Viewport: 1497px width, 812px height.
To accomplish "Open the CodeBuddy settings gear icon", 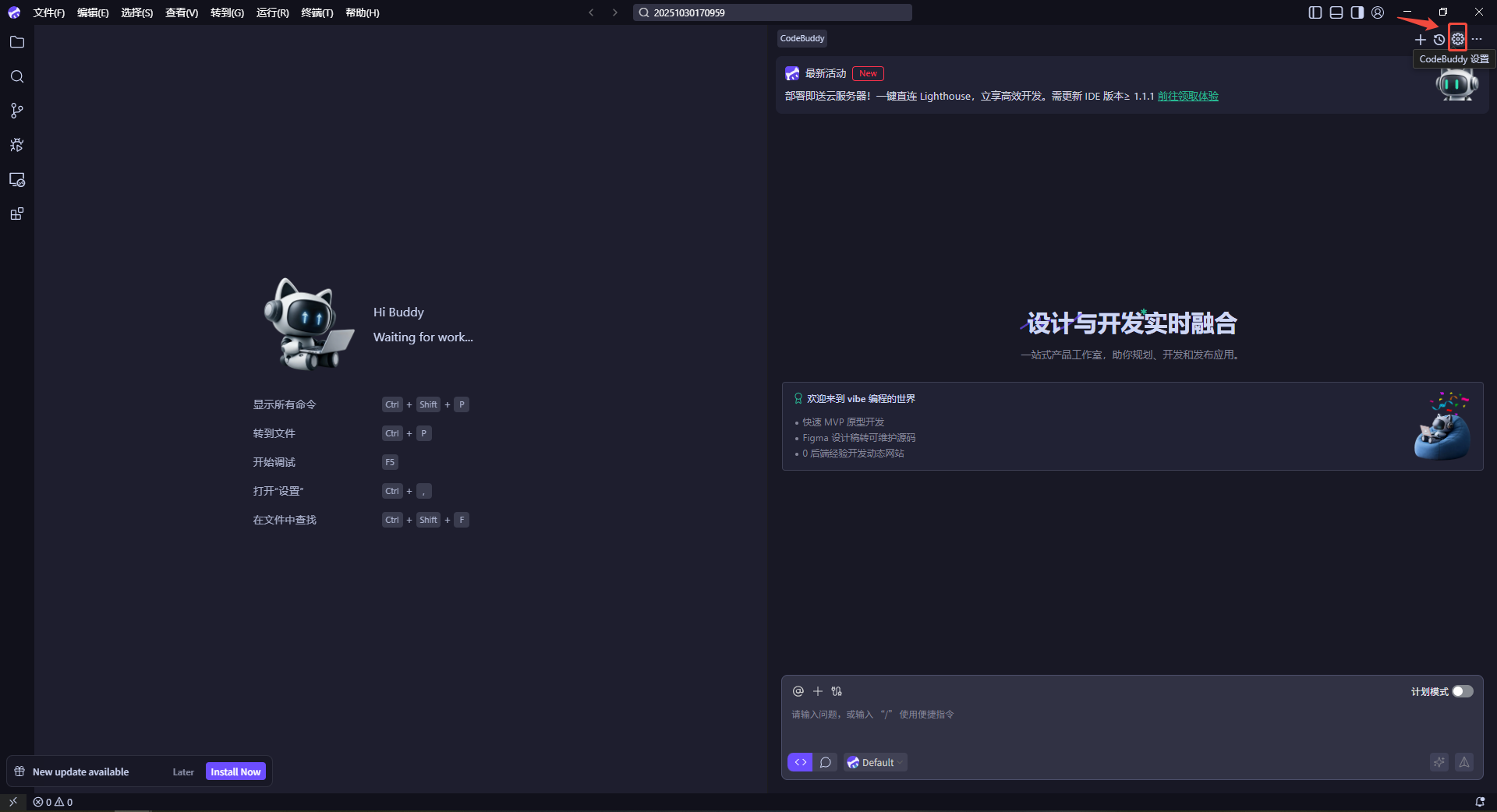I will pos(1457,39).
